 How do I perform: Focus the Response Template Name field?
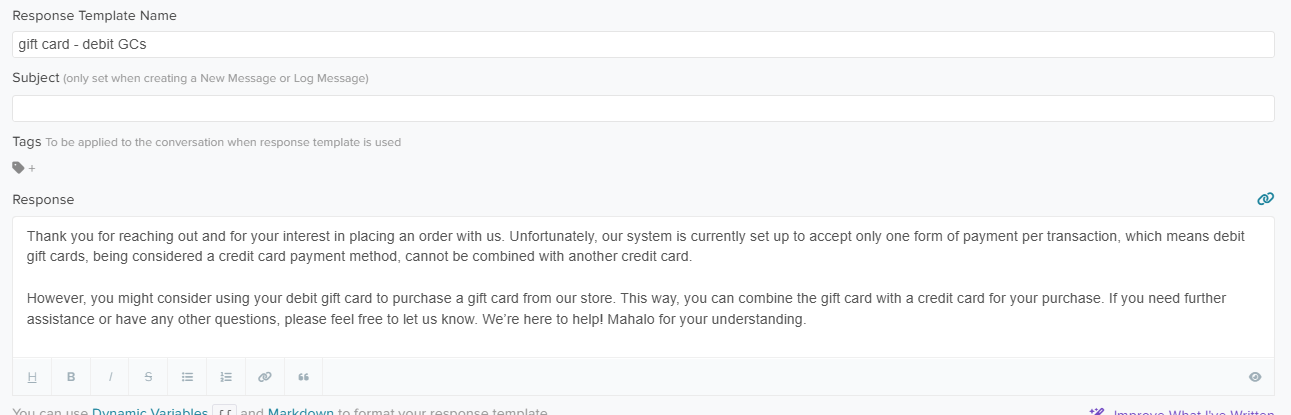(643, 44)
